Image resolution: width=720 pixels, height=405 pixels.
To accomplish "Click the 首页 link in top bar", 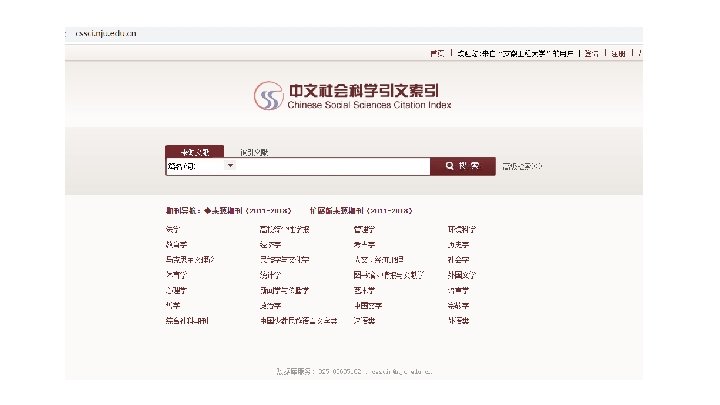I will click(437, 53).
